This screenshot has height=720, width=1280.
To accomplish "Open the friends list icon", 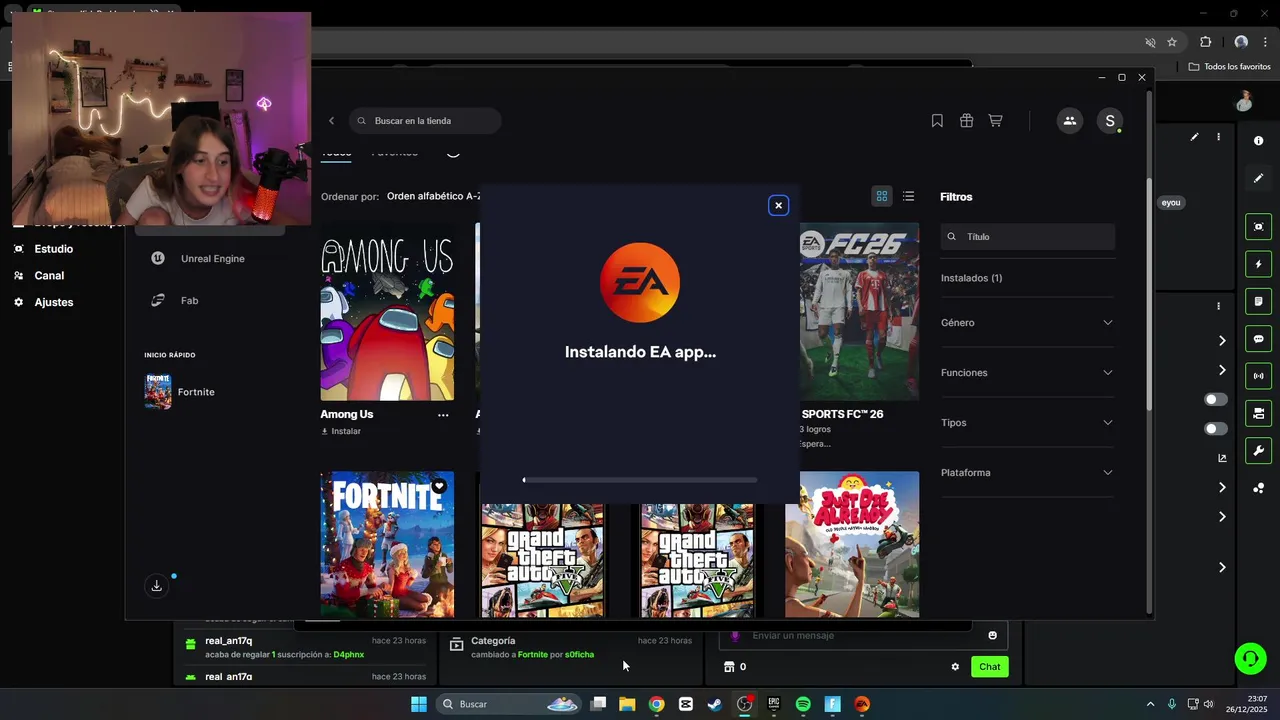I will 1069,121.
